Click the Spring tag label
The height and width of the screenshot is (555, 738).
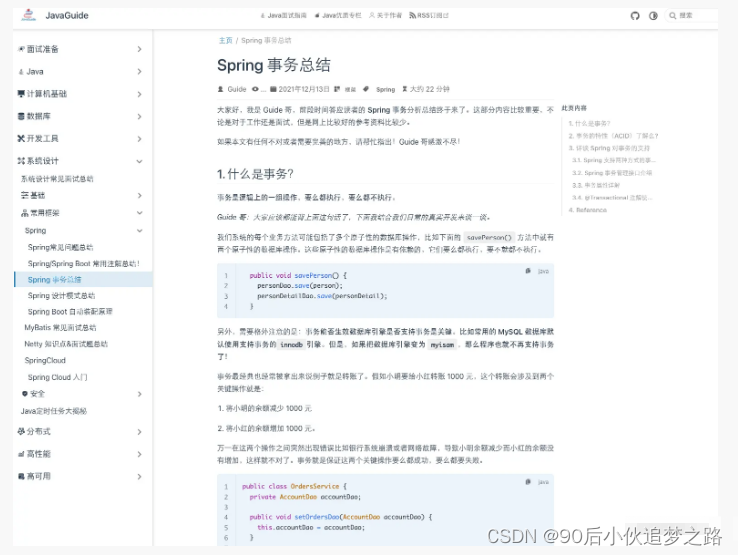point(385,89)
